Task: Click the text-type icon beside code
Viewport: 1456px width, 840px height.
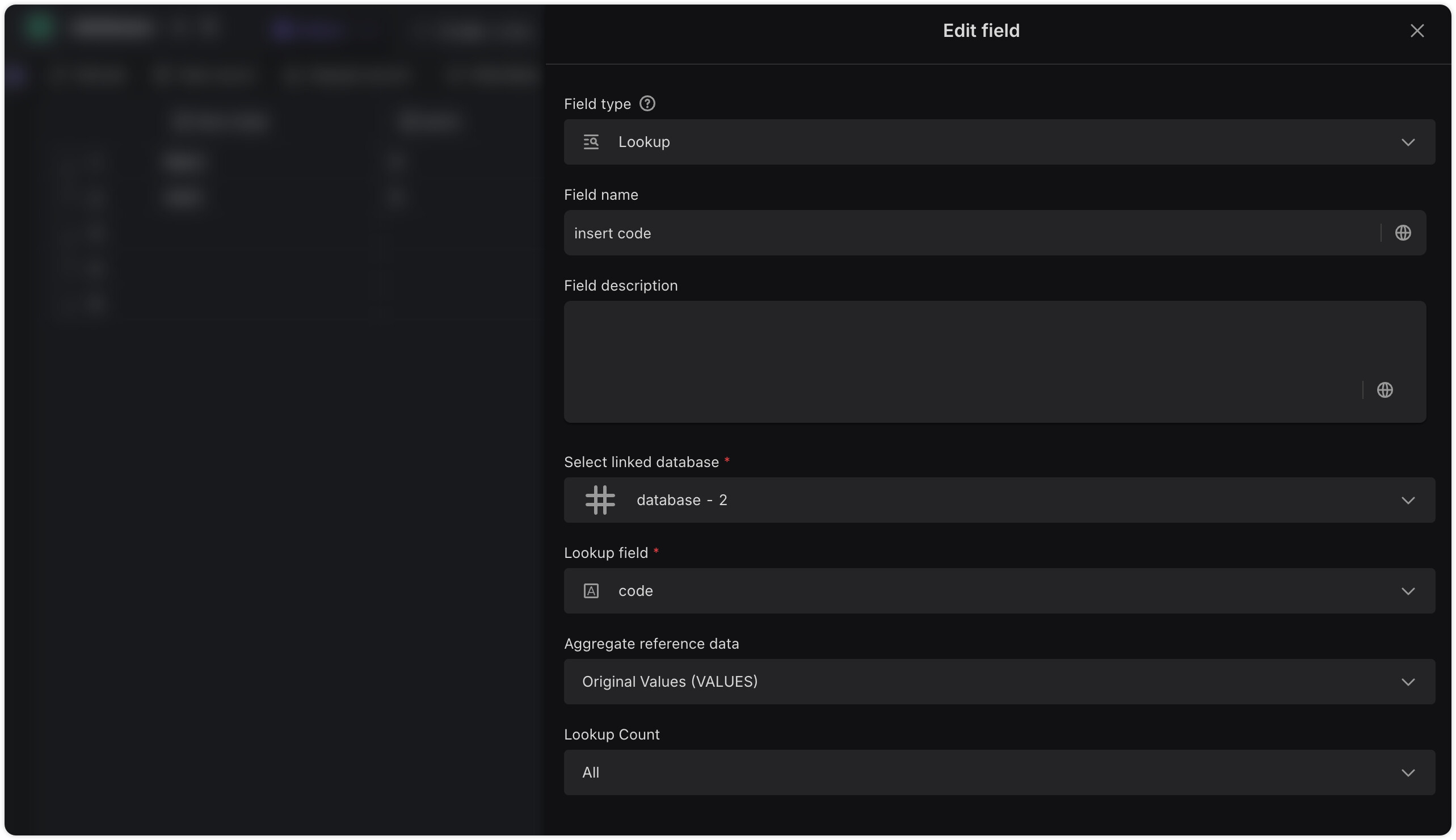Action: (591, 591)
